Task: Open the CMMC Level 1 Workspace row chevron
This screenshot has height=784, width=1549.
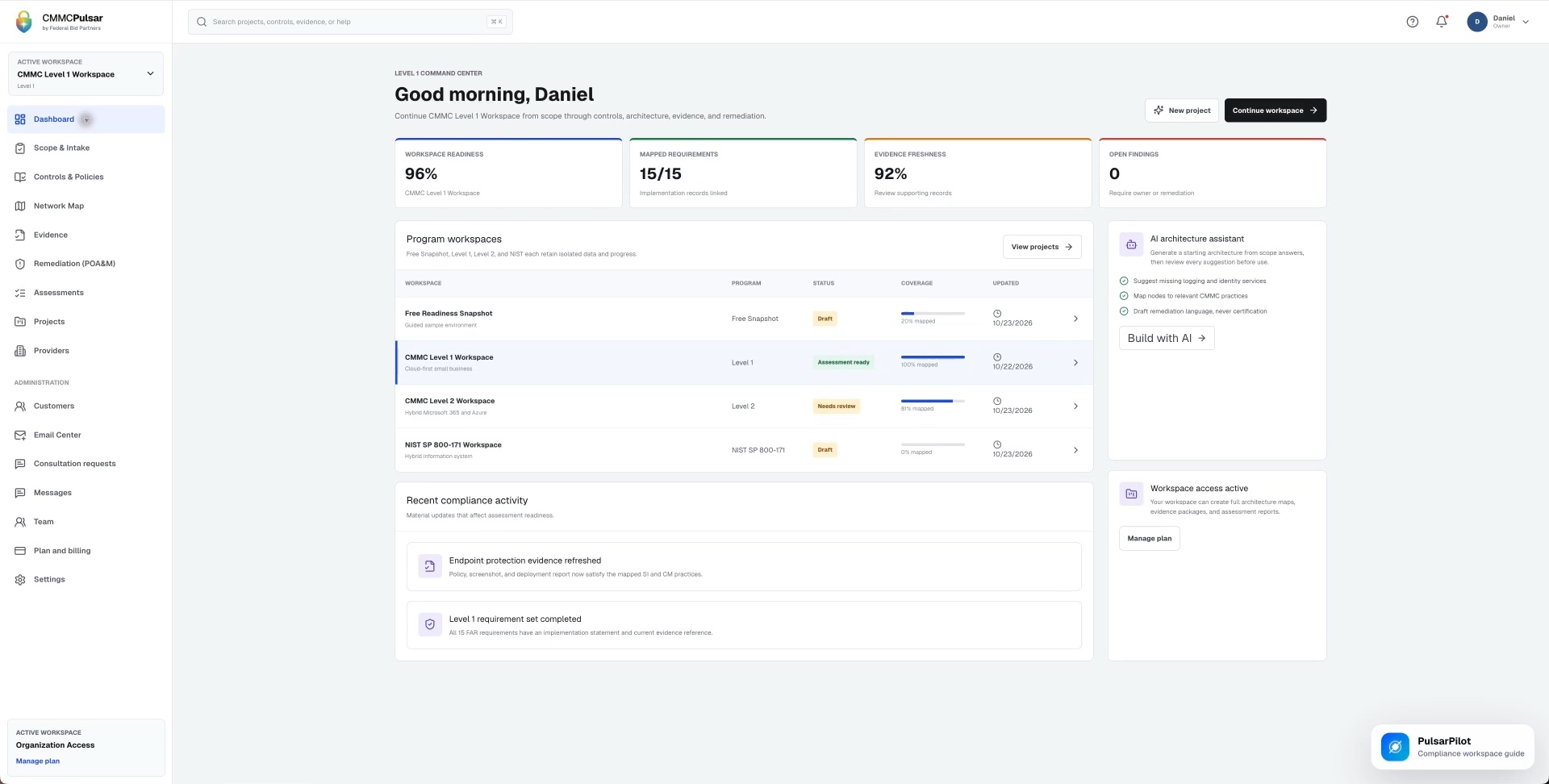Action: tap(1075, 363)
